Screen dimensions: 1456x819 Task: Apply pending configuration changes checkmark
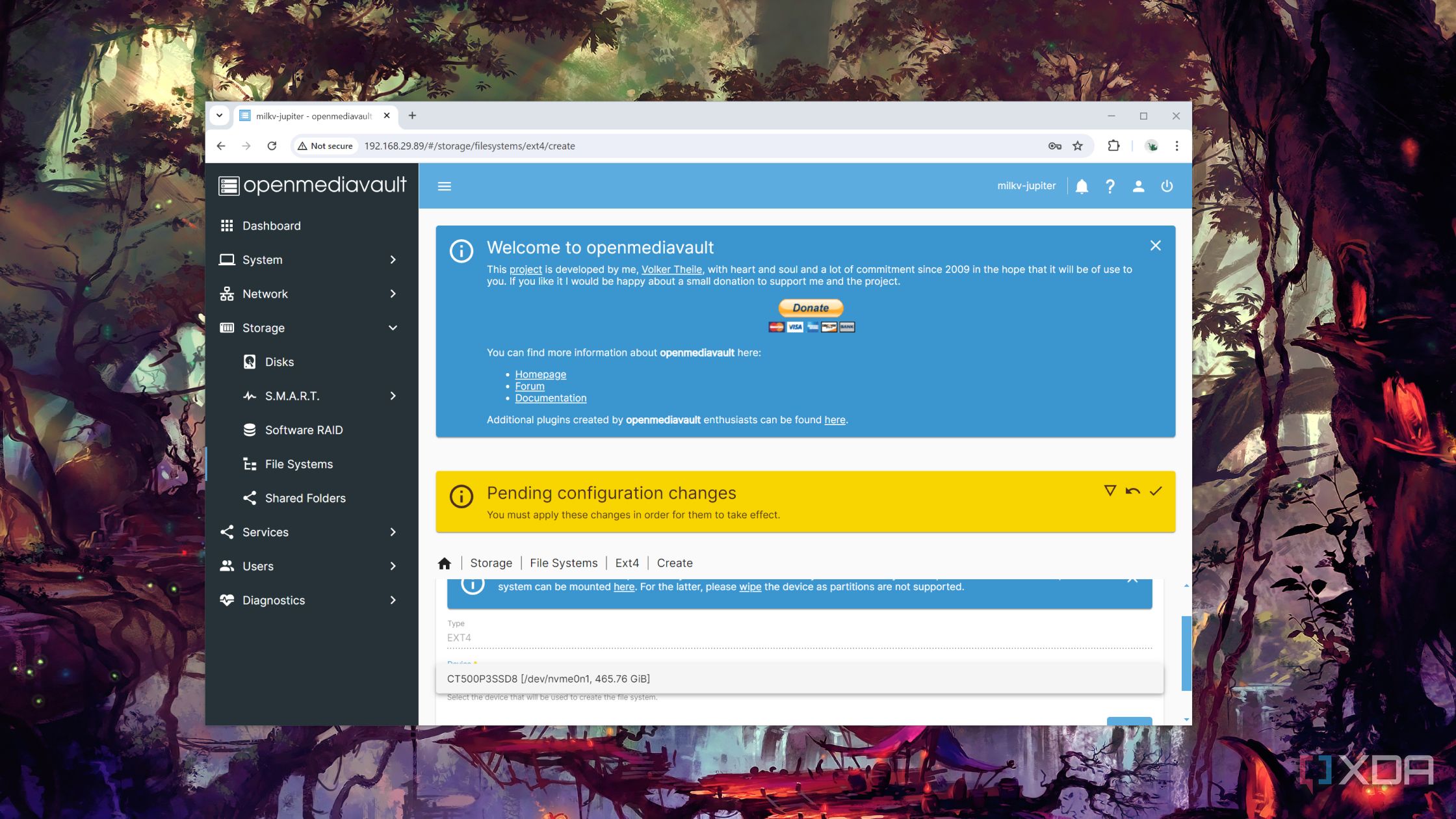pos(1155,491)
